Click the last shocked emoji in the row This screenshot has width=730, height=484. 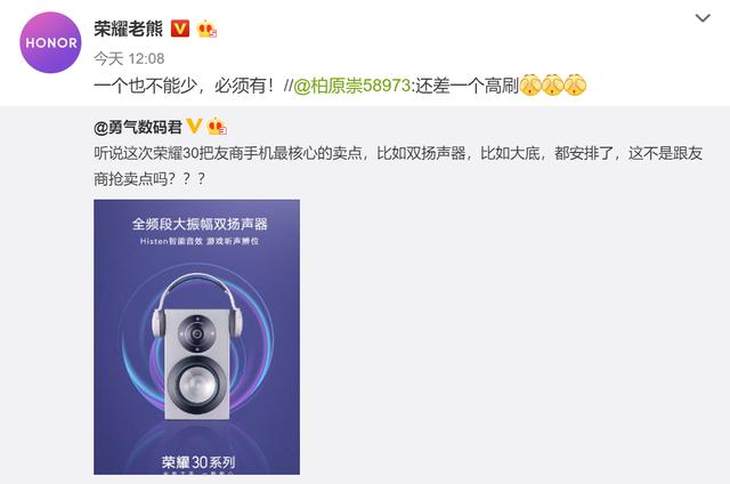click(575, 85)
